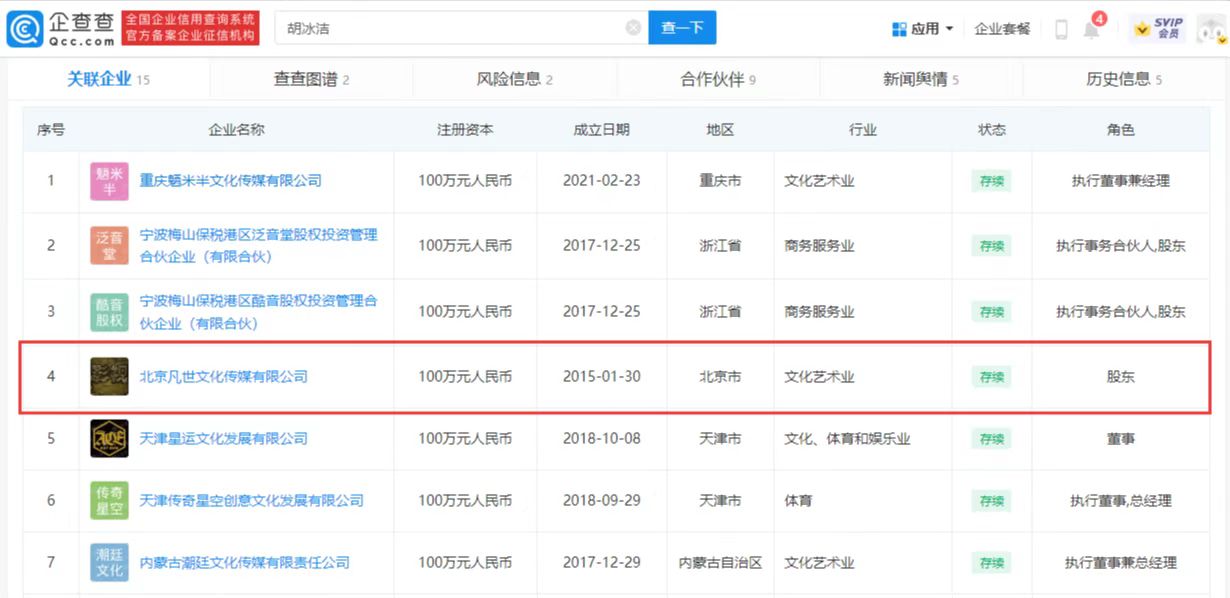
Task: Click 存续 status tag in row 1
Action: click(991, 181)
